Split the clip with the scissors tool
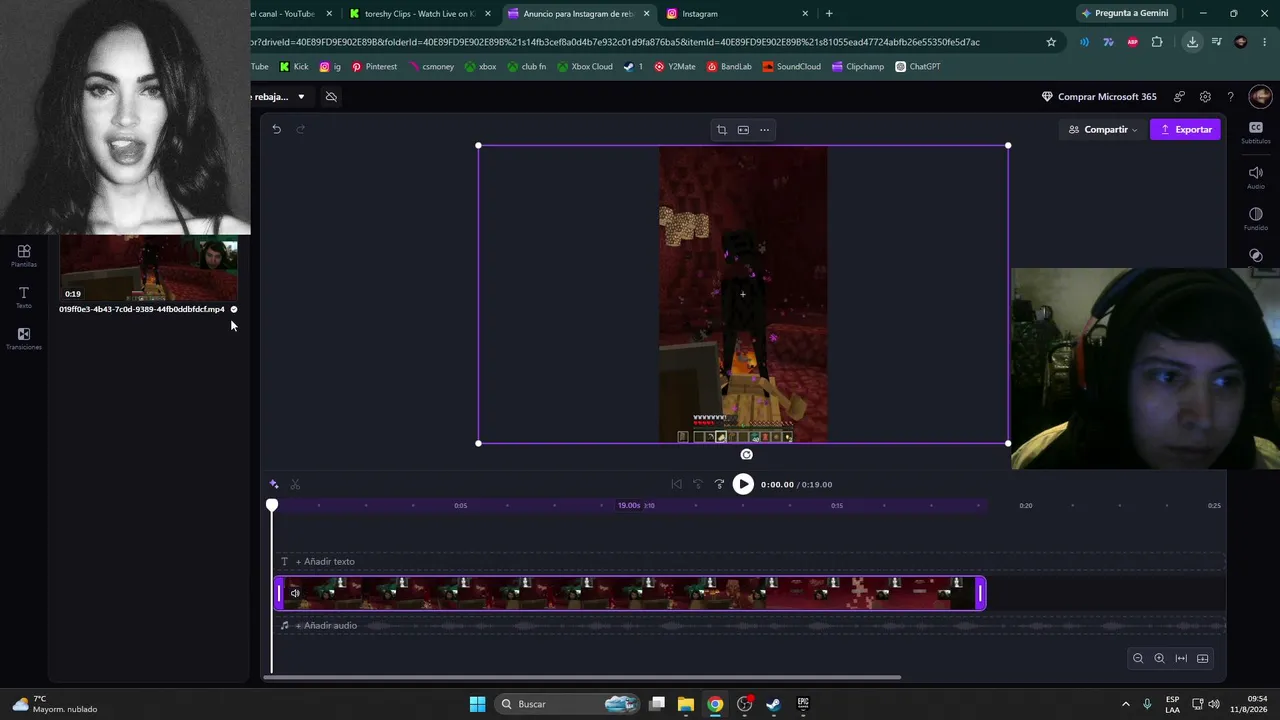Image resolution: width=1280 pixels, height=720 pixels. coord(295,484)
